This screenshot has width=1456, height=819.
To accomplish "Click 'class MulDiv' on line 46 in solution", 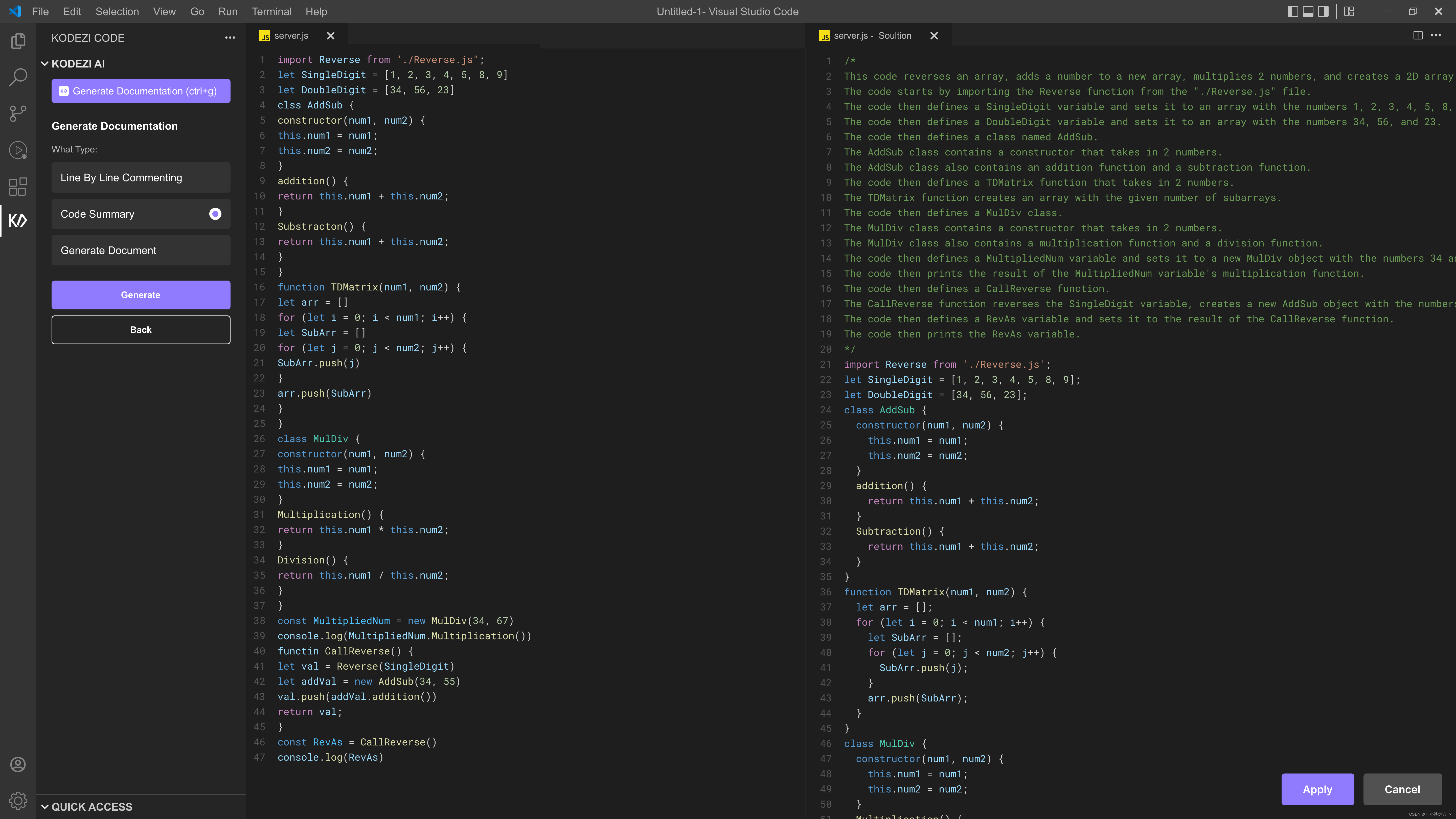I will 879,744.
